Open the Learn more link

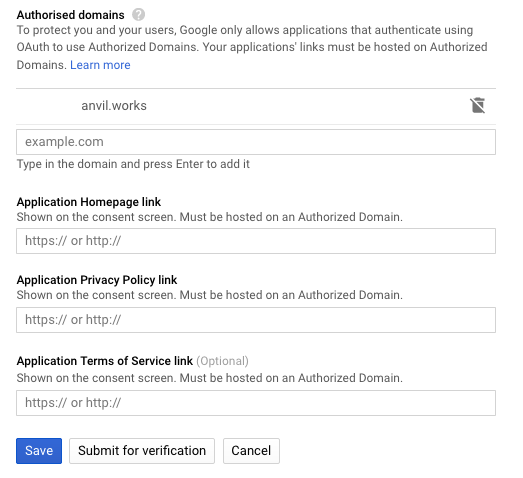click(x=100, y=65)
